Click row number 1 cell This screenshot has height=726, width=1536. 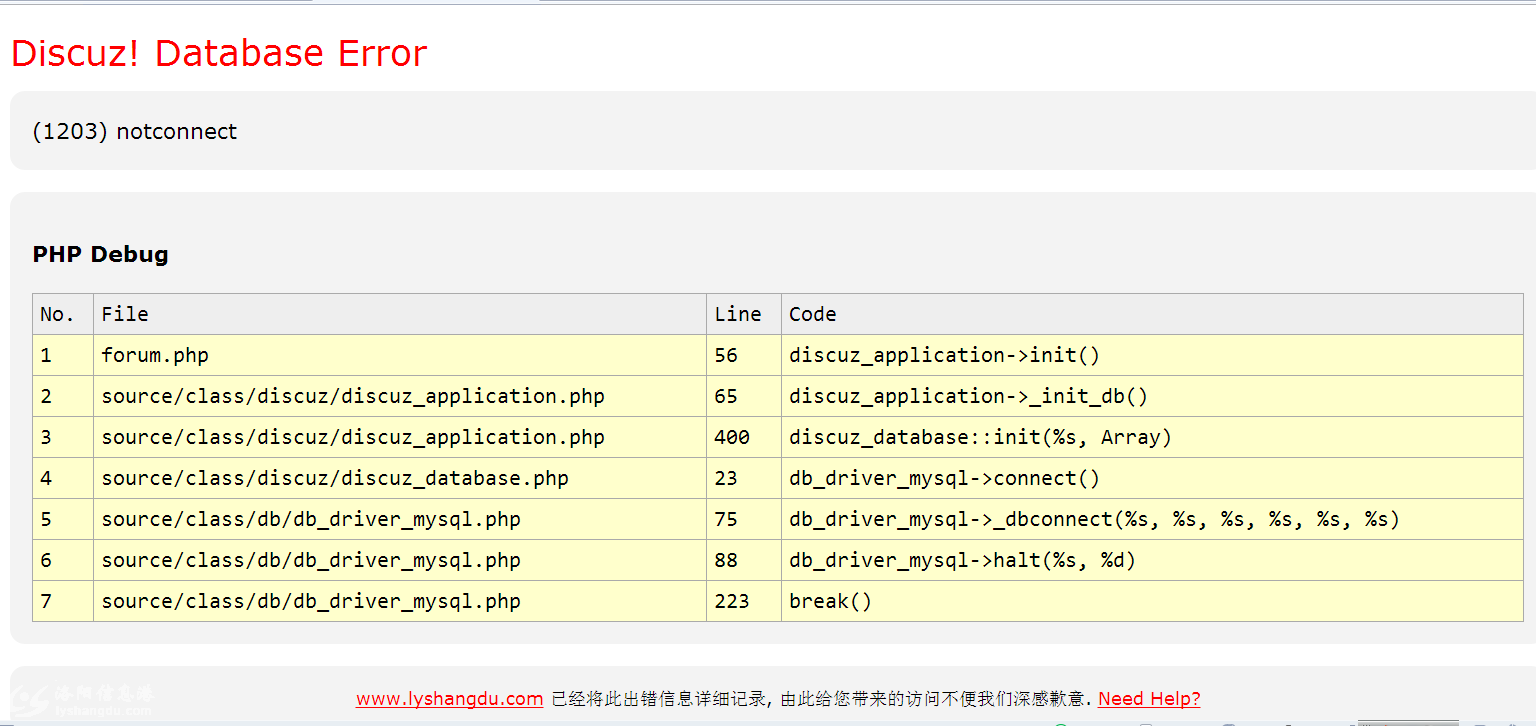click(63, 355)
